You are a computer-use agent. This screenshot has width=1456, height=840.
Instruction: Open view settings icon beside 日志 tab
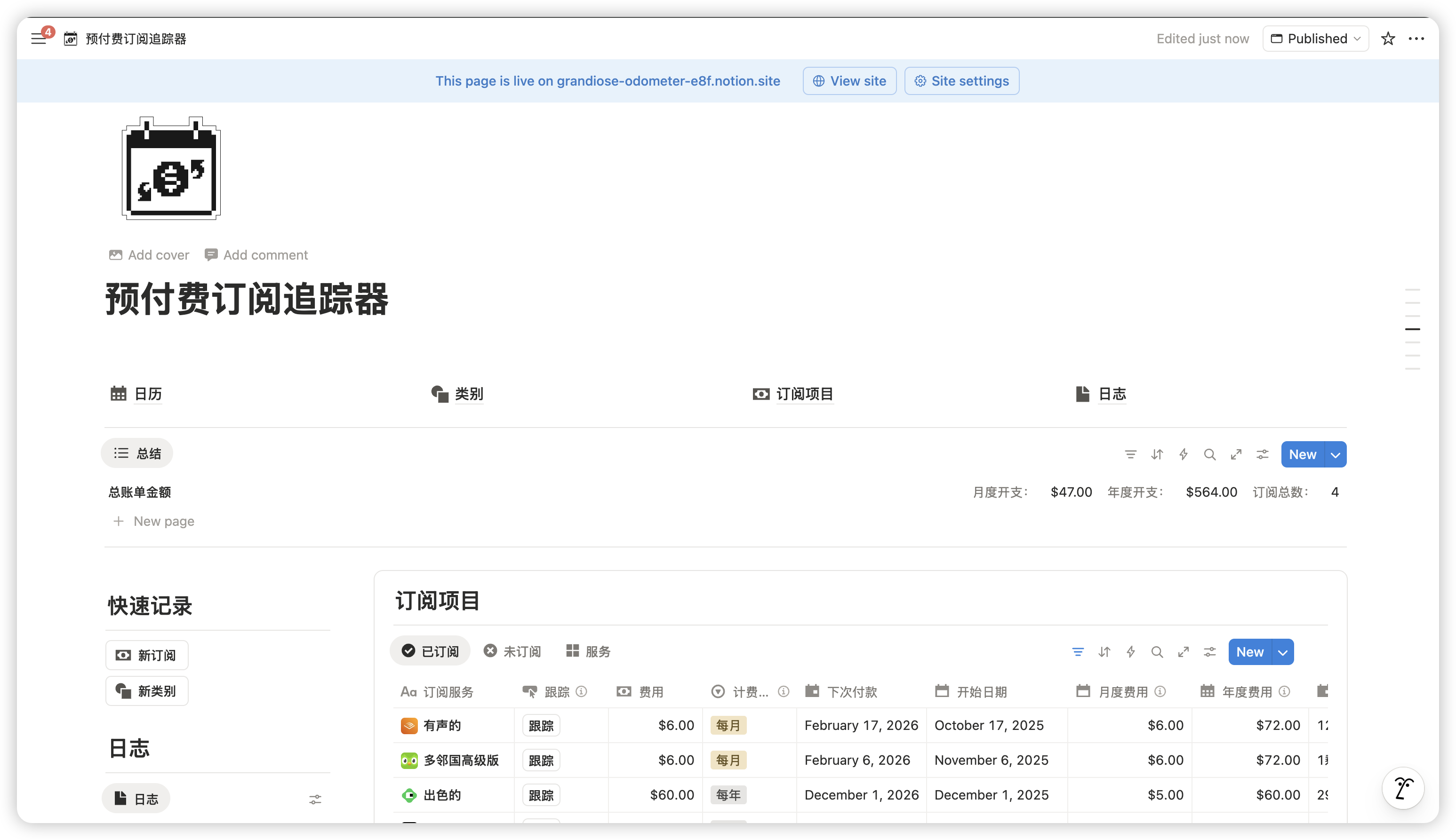click(315, 799)
